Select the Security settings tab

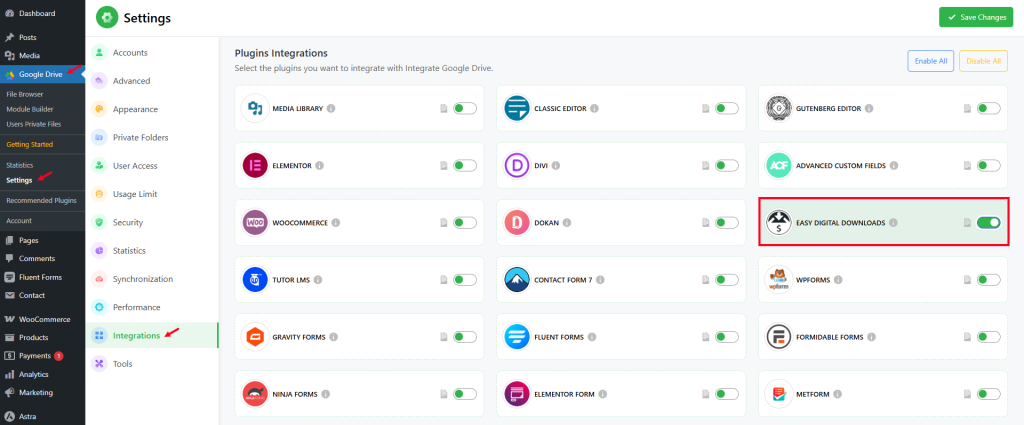coord(152,223)
